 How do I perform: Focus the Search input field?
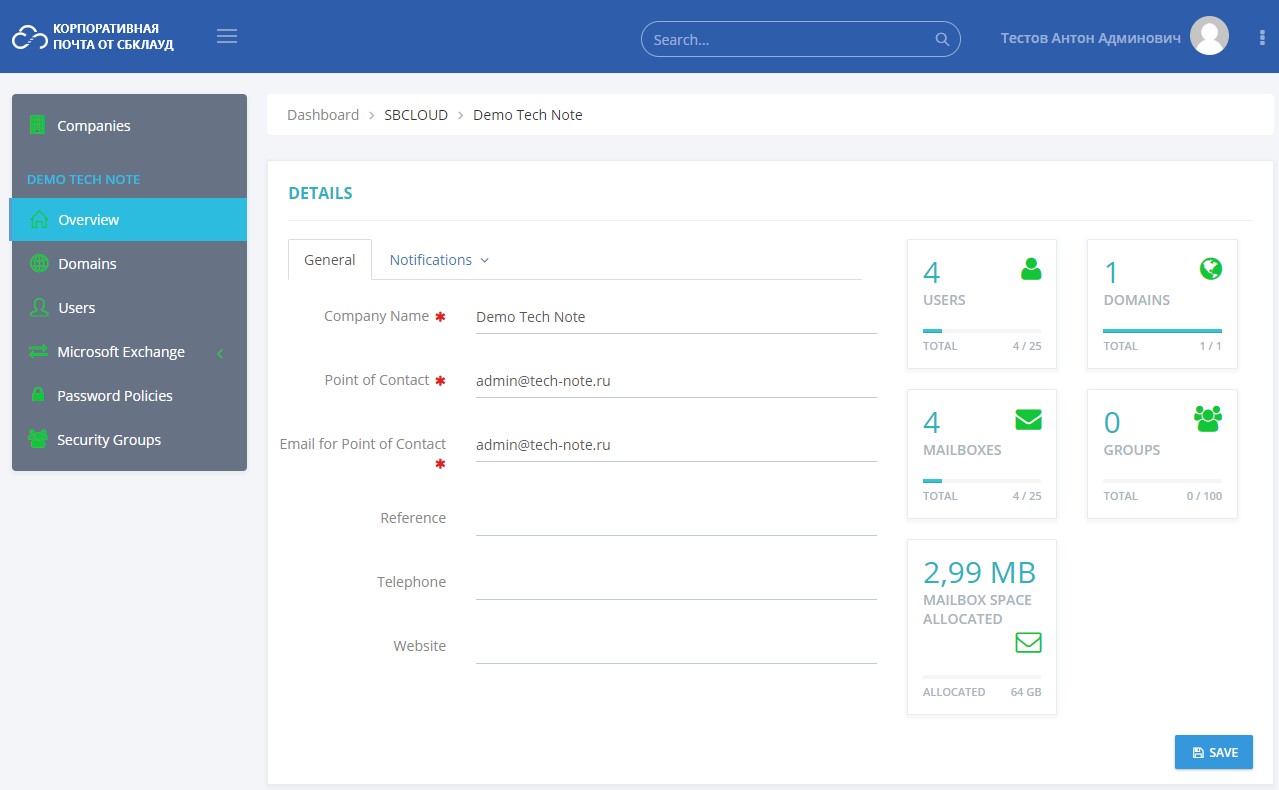point(800,39)
